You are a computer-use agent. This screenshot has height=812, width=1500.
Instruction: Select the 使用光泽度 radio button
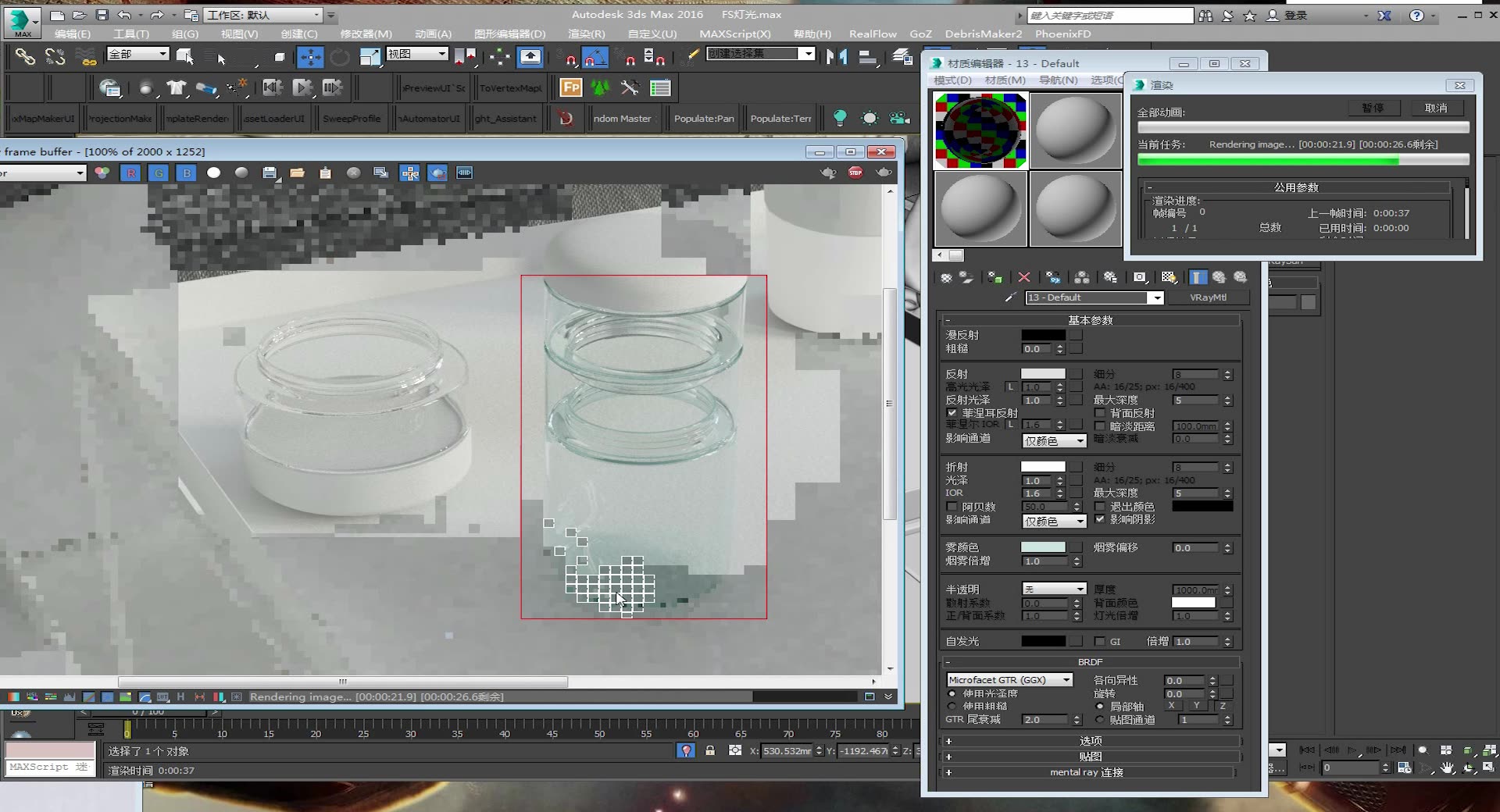click(x=952, y=693)
